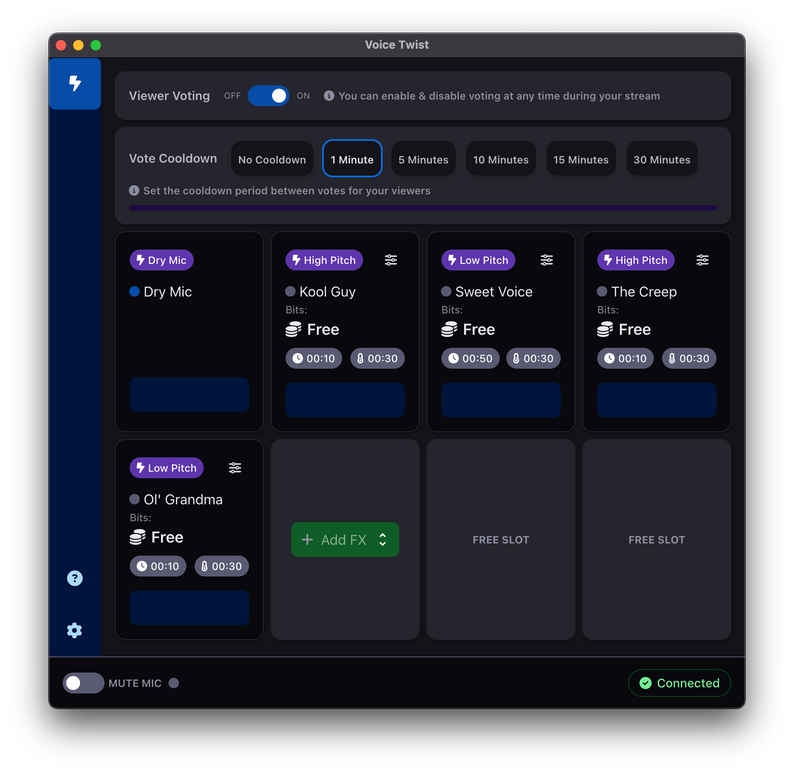The height and width of the screenshot is (773, 794).
Task: Click Kool Guy 00:30 cooldown badge
Action: 377,358
